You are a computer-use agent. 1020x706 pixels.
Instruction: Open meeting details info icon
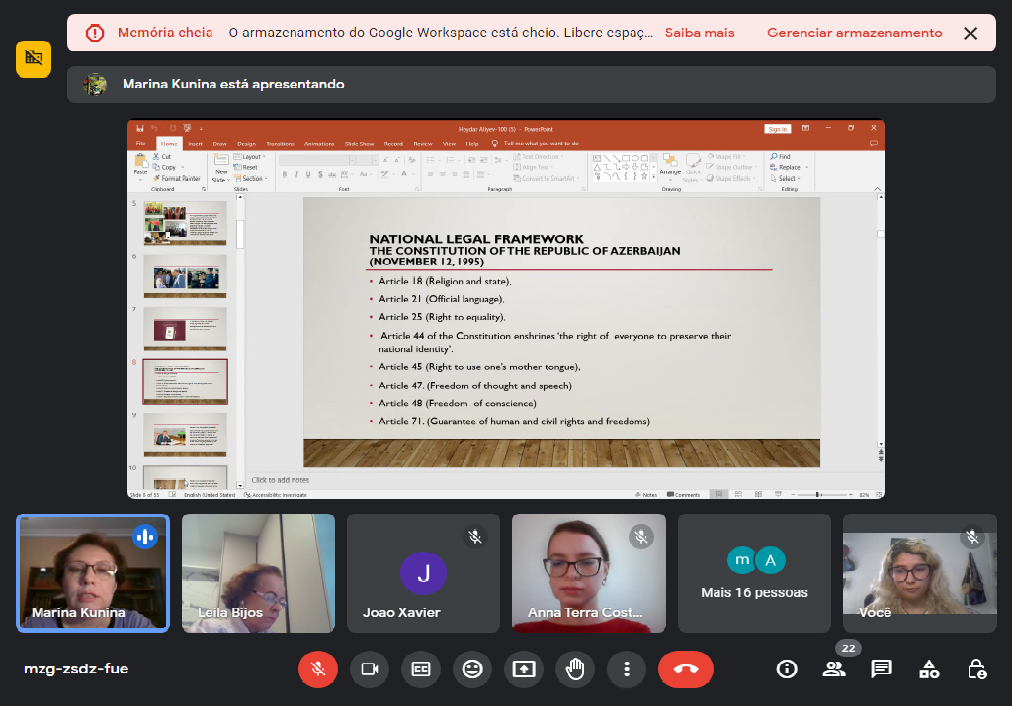pyautogui.click(x=787, y=669)
